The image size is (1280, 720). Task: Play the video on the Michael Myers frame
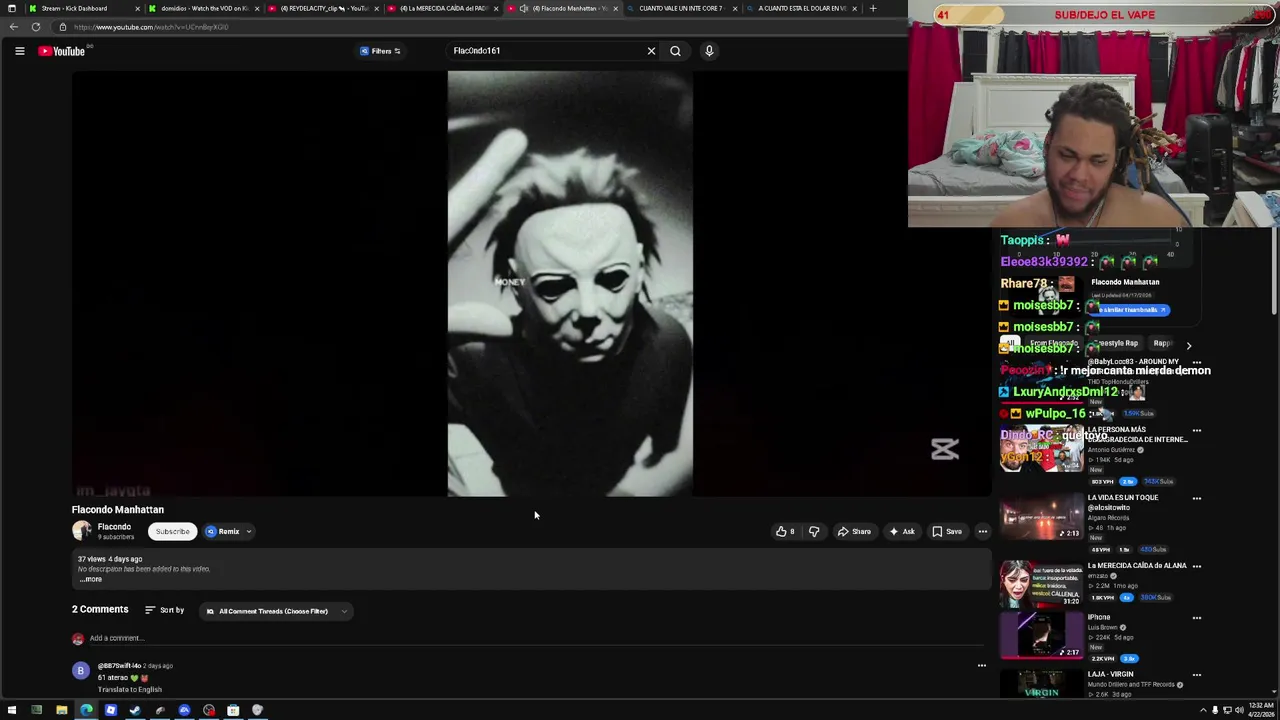(570, 283)
